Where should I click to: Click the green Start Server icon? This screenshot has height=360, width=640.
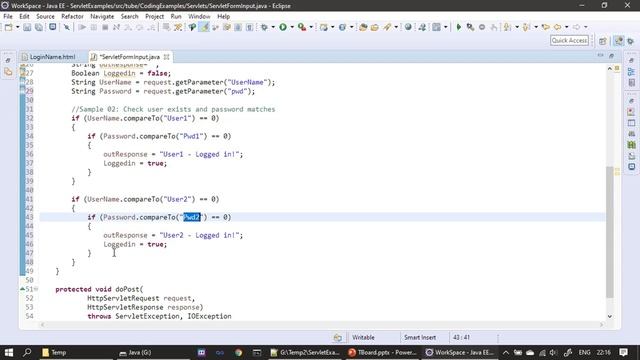[x=458, y=27]
